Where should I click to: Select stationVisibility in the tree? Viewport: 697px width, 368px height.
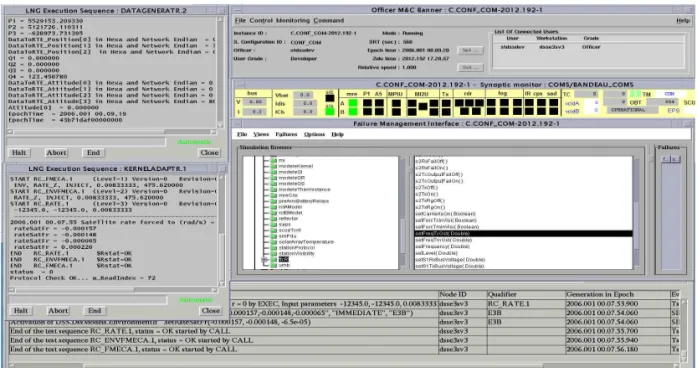(x=296, y=253)
